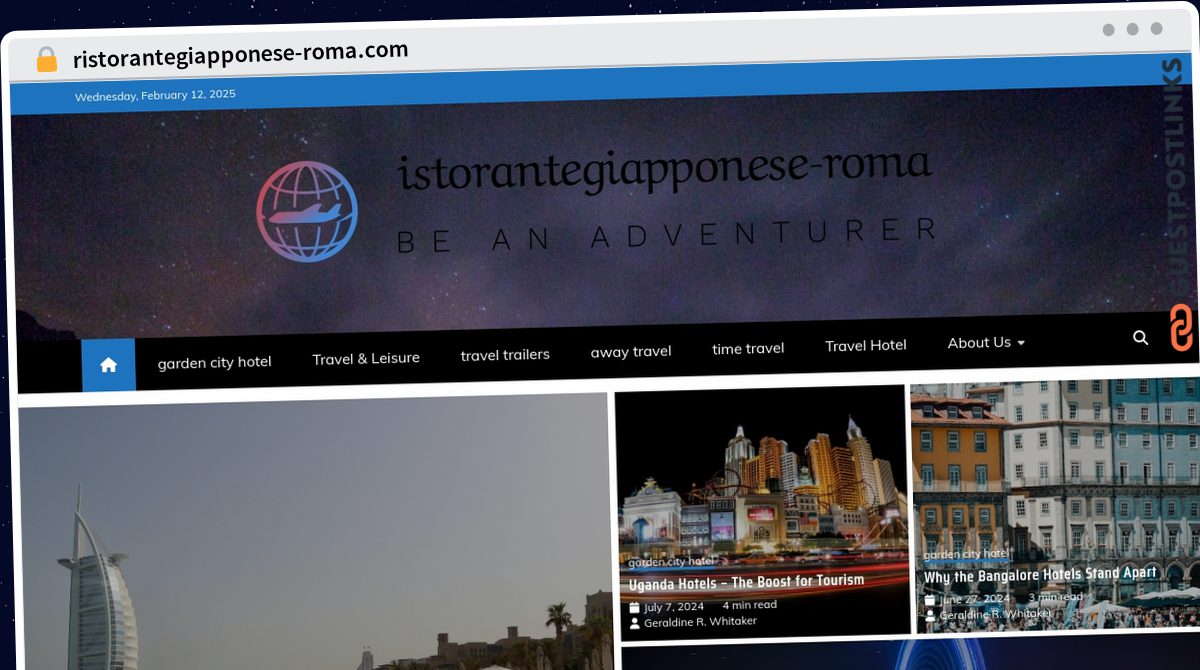1200x670 pixels.
Task: Click the Burj Al Arab featured image
Action: point(315,534)
